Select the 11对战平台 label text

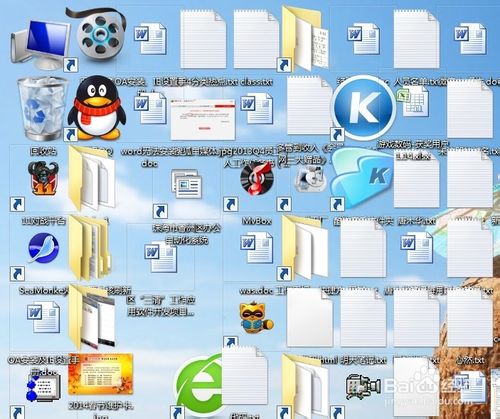tap(43, 221)
